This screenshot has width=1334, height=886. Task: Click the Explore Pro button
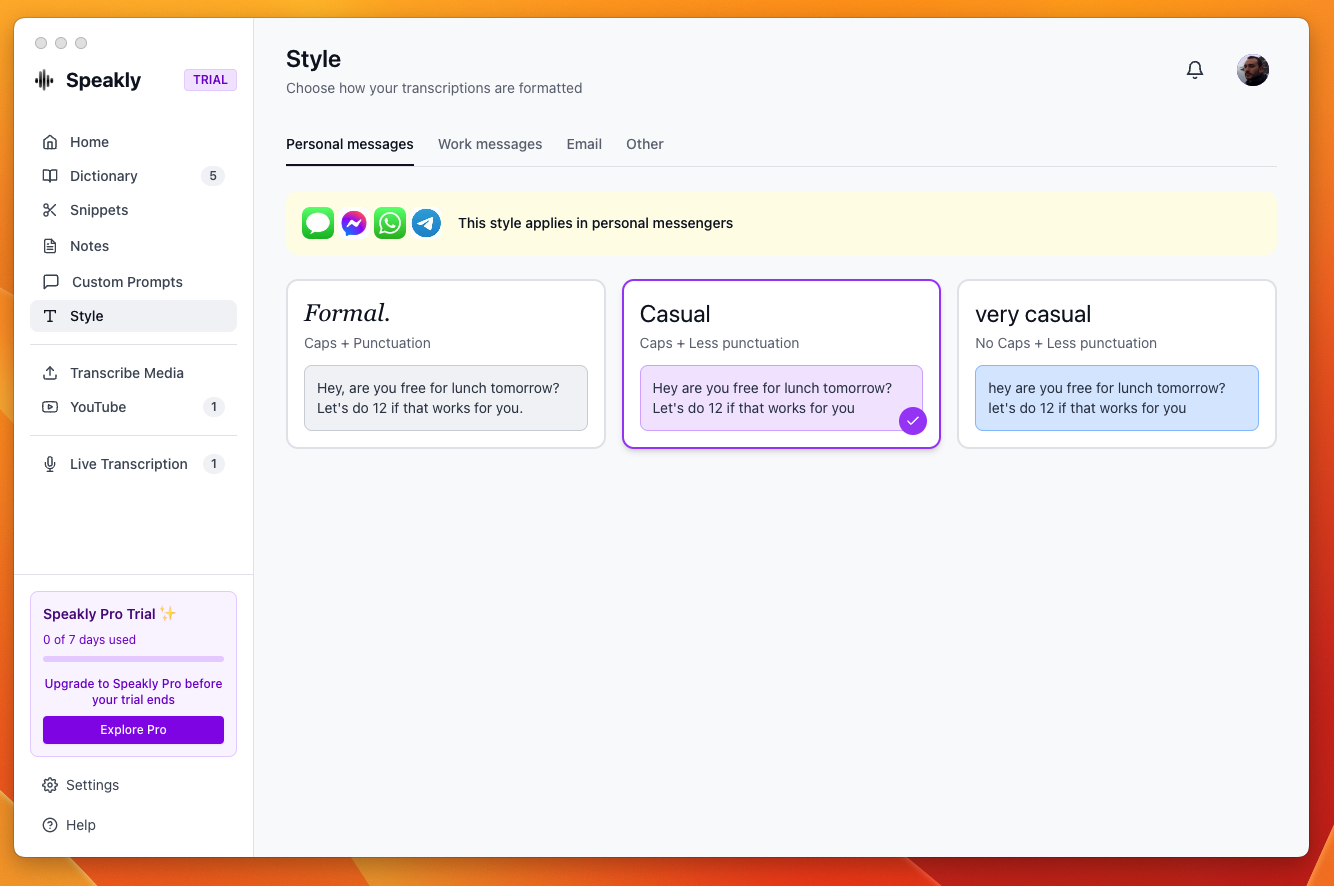[x=133, y=730]
